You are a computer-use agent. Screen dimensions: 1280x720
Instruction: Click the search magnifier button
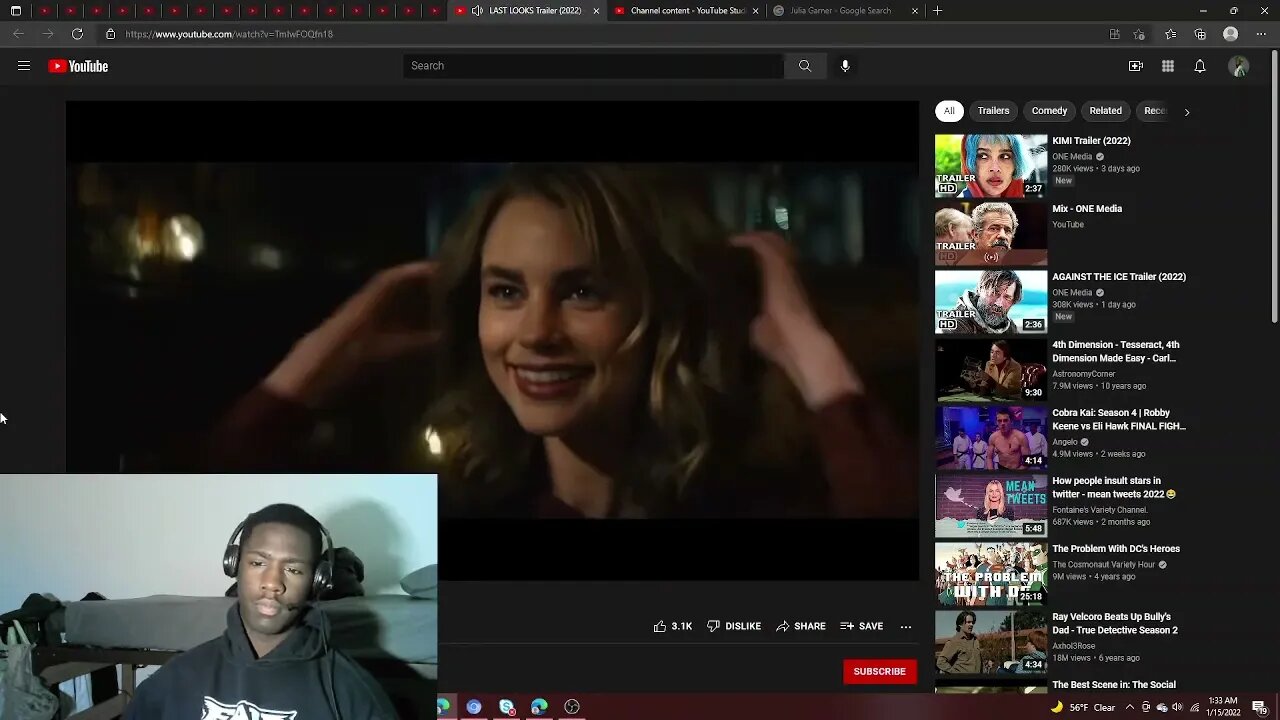click(805, 66)
